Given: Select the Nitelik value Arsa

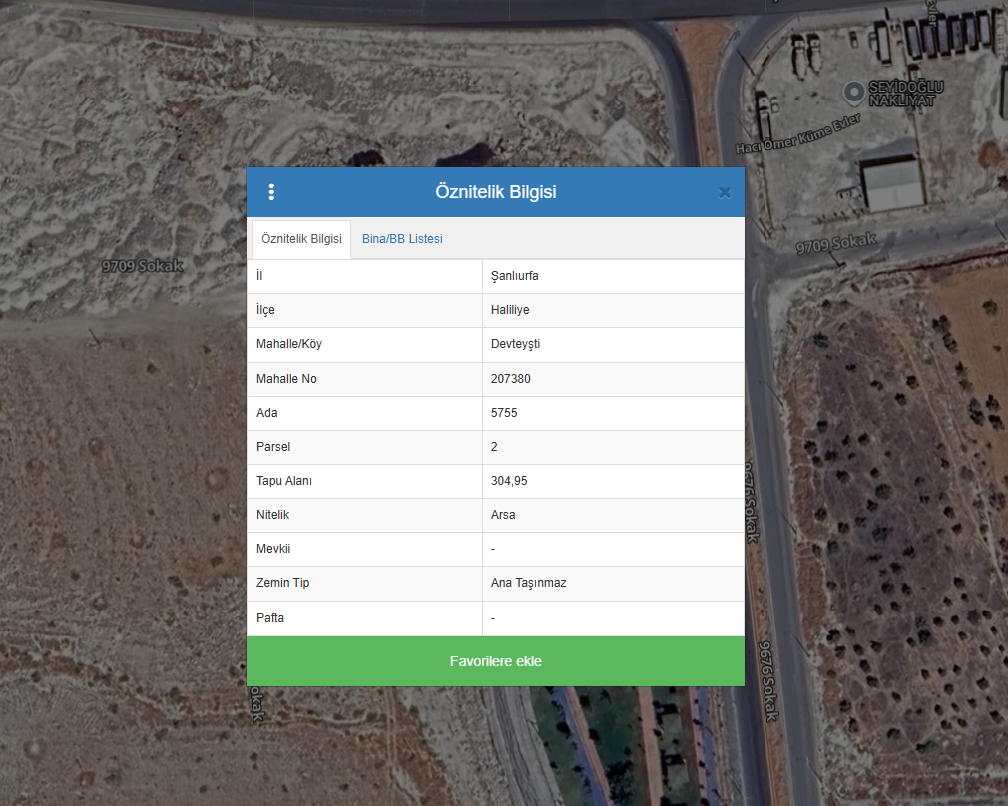Looking at the screenshot, I should point(503,515).
